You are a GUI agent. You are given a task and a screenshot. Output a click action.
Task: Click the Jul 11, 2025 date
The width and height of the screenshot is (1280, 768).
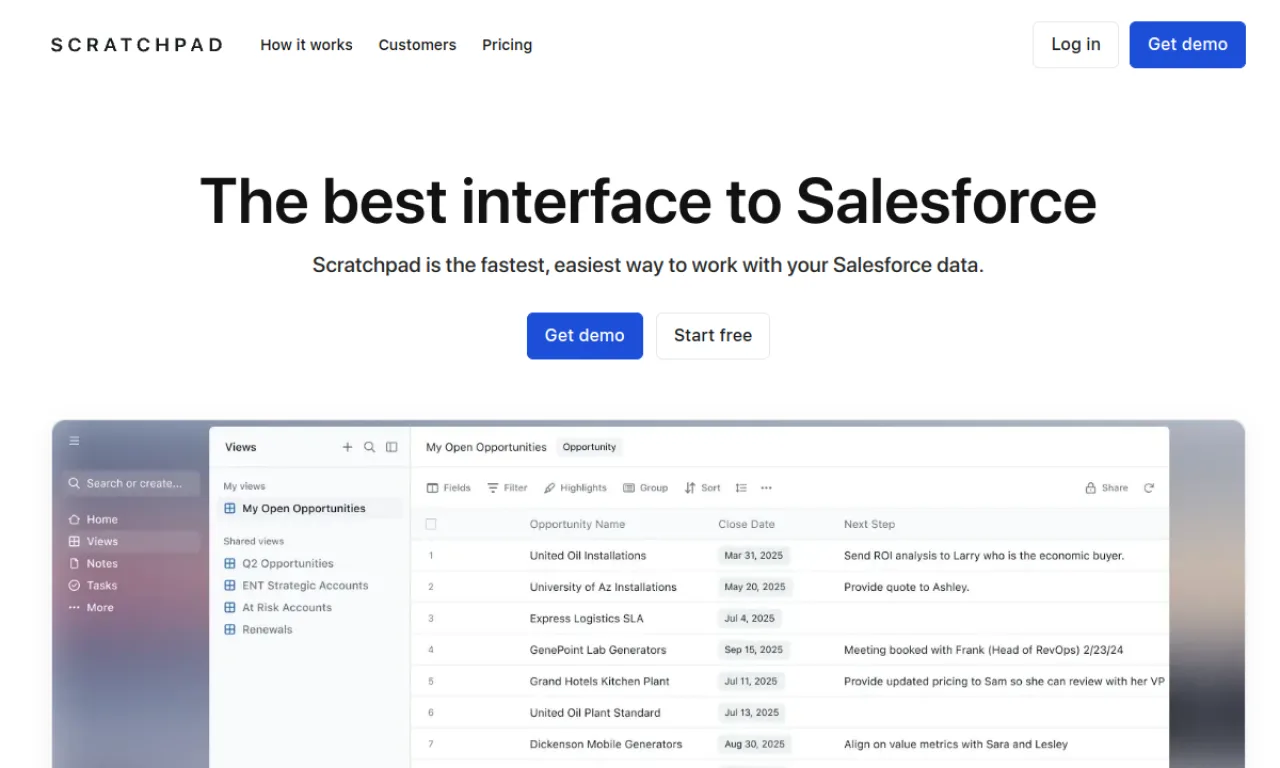coord(751,681)
